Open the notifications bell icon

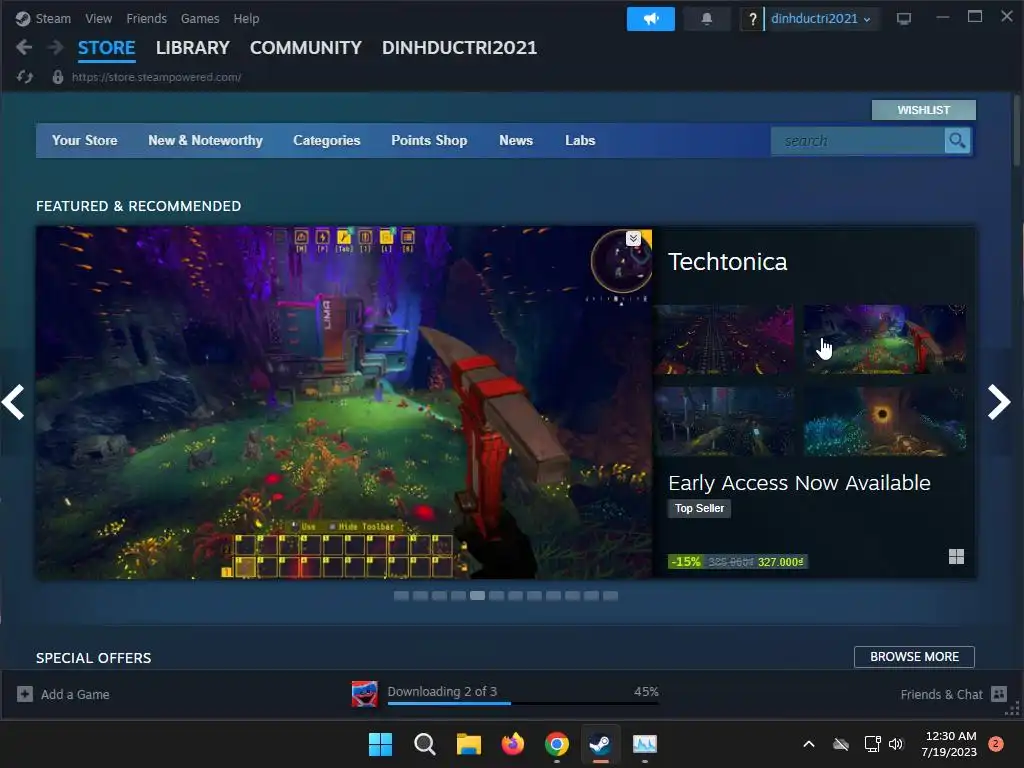tap(707, 19)
